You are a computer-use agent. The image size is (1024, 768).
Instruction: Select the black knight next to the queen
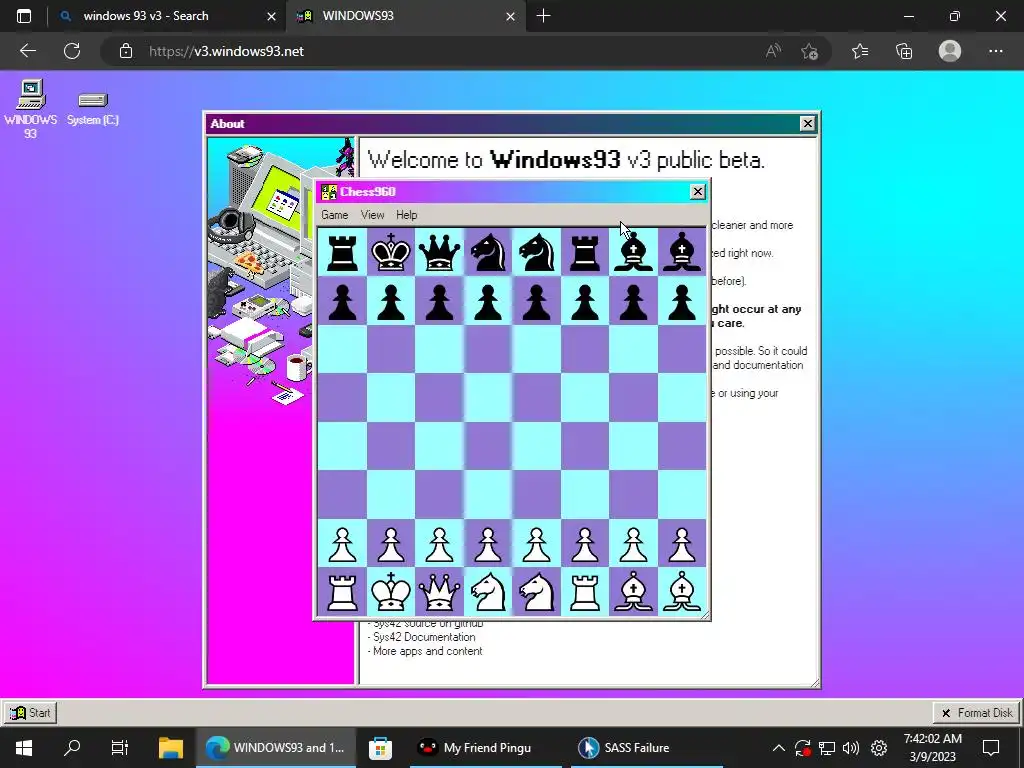tap(488, 252)
